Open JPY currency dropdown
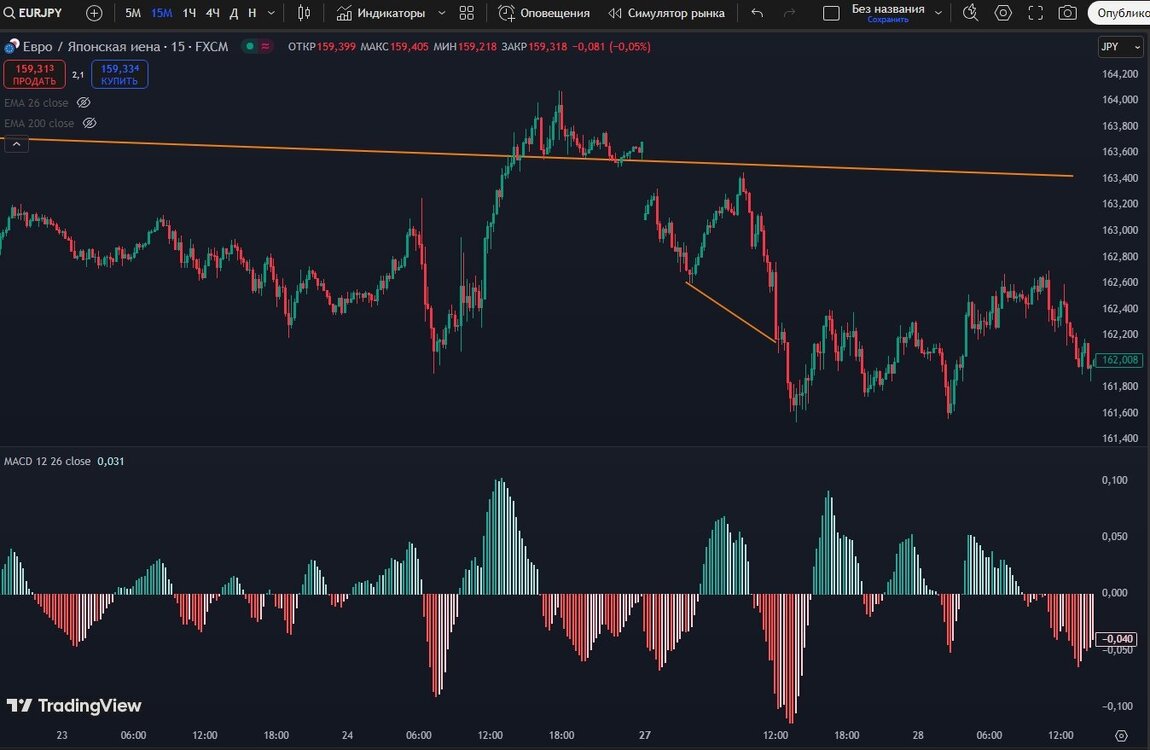This screenshot has height=750, width=1150. click(x=1120, y=46)
